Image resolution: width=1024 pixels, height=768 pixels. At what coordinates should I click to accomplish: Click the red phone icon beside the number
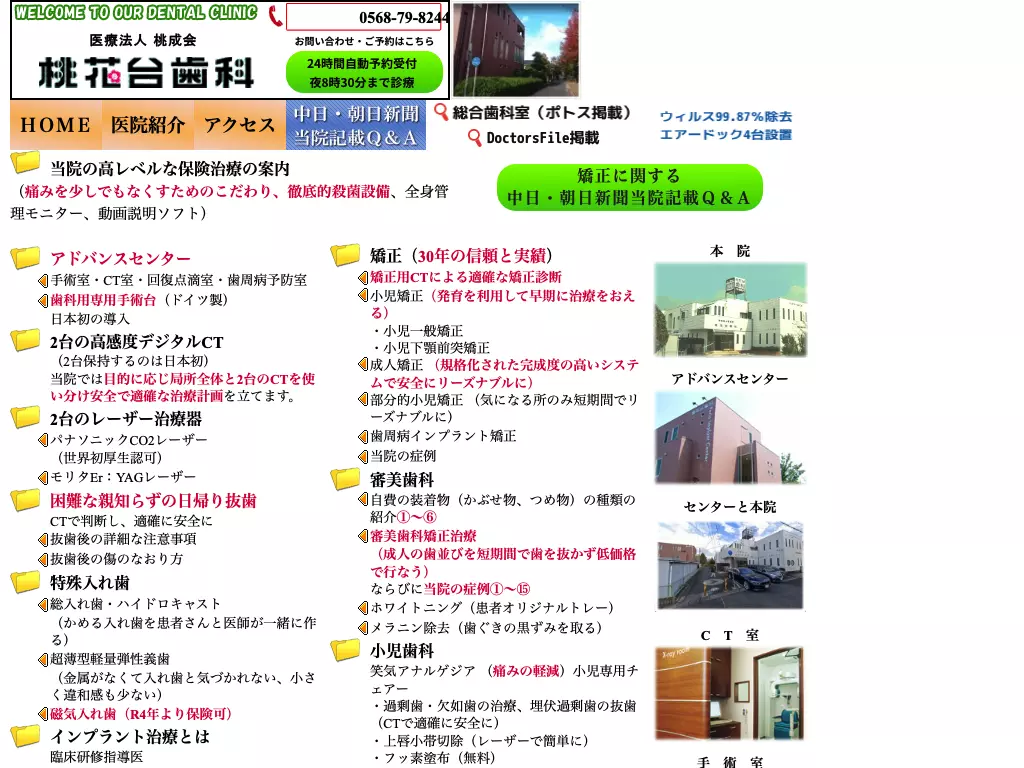[x=276, y=16]
